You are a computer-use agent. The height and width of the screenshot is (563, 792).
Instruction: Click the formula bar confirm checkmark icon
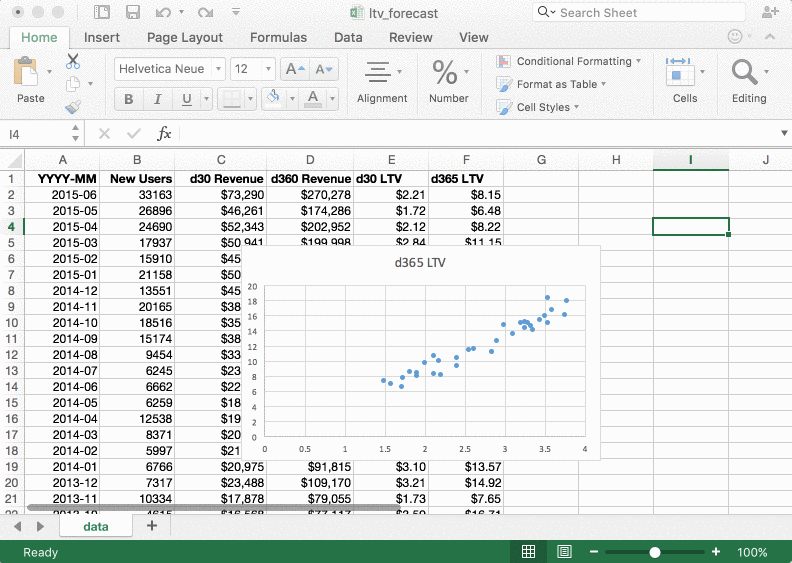click(134, 134)
